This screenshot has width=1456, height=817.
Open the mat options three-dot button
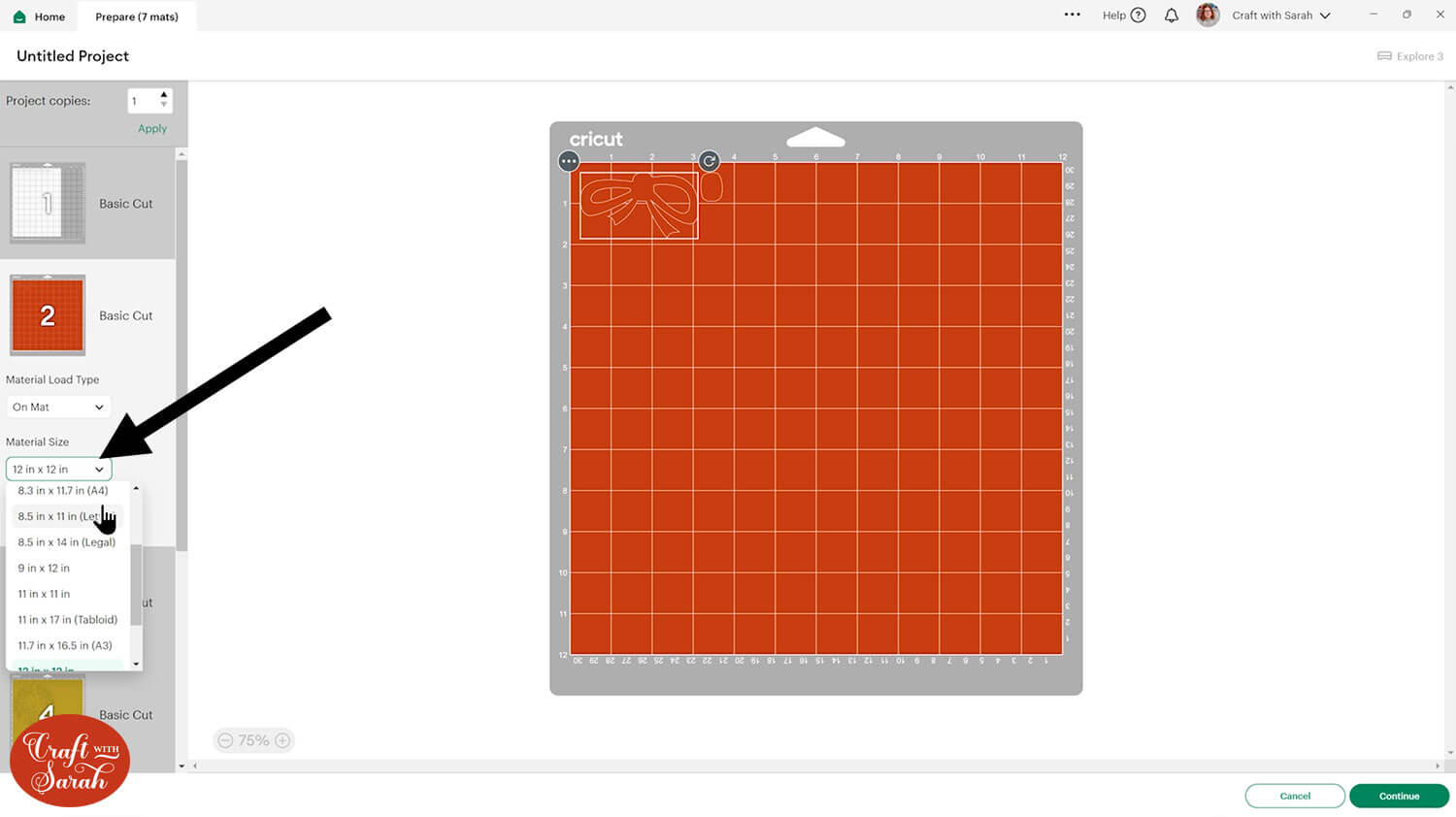pos(569,161)
